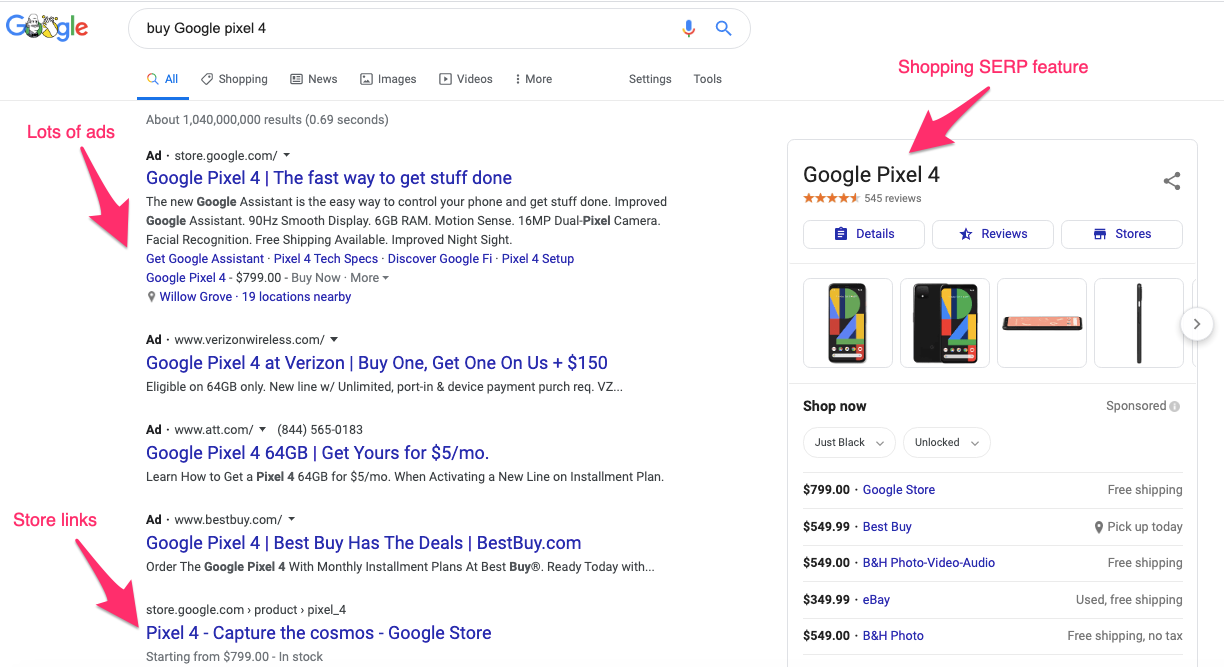Open the Unlocked carrier dropdown
The height and width of the screenshot is (667, 1224).
click(946, 442)
